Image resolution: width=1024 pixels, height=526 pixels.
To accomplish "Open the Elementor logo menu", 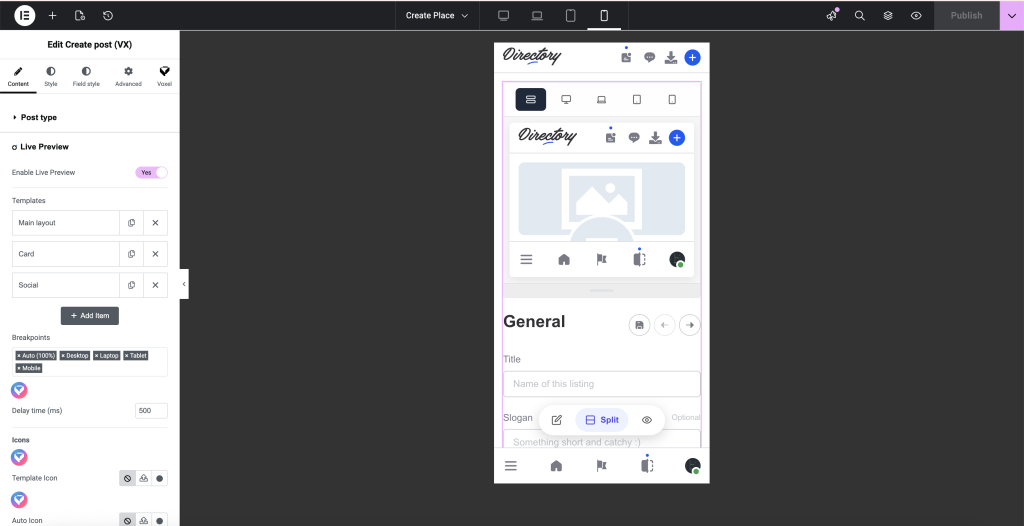I will (x=25, y=15).
